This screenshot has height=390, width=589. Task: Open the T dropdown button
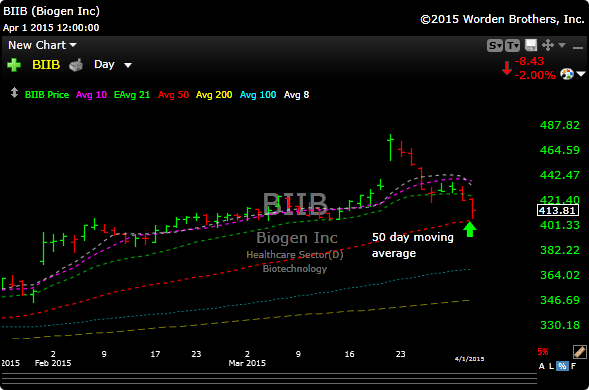512,45
